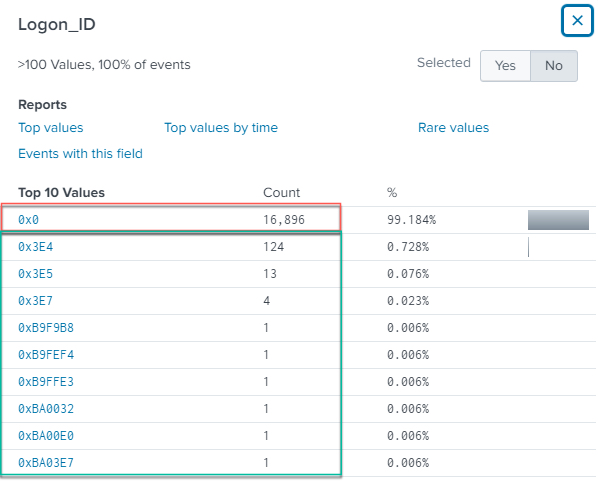
Task: Click the percentage bar for 0x0
Action: [x=558, y=220]
